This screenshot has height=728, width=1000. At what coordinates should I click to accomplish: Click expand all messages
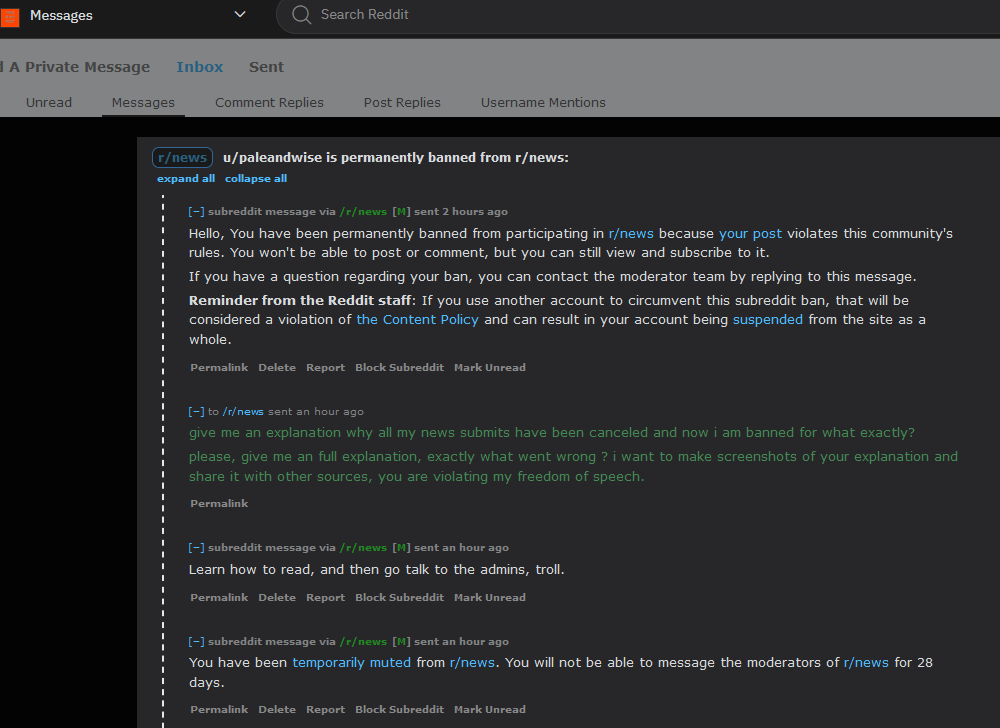[186, 178]
